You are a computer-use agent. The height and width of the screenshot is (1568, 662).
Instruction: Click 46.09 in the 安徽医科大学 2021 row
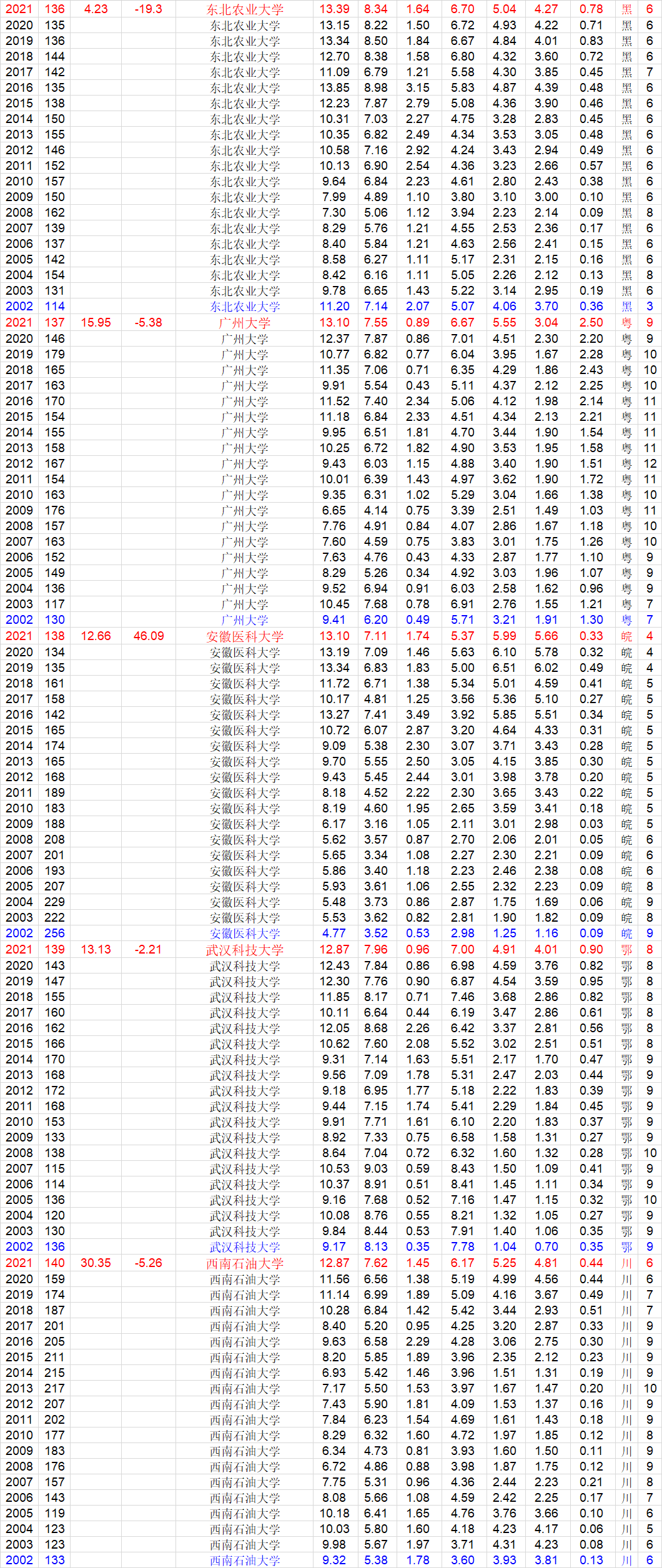[149, 636]
